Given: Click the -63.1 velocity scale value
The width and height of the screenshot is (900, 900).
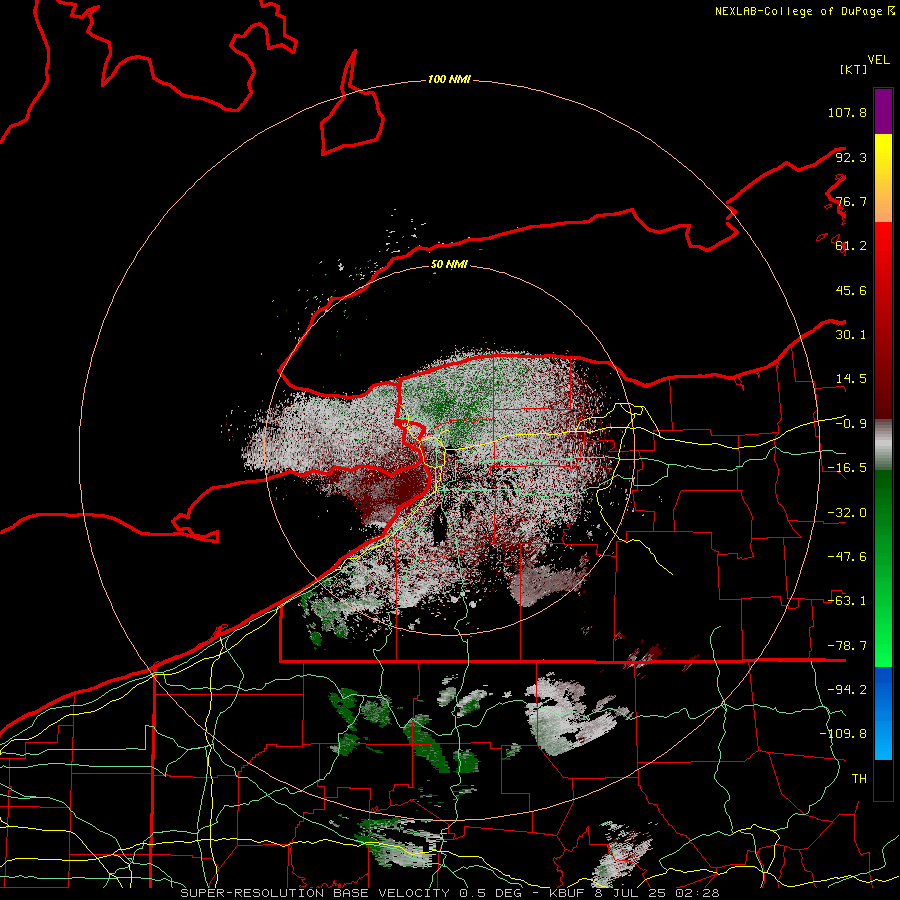Looking at the screenshot, I should [847, 601].
